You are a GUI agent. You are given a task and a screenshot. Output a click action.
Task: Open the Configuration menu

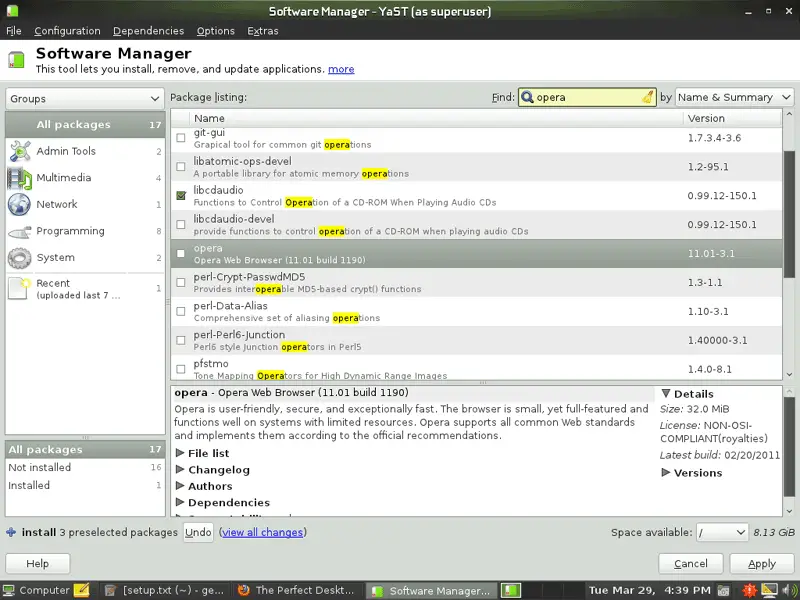tap(67, 31)
